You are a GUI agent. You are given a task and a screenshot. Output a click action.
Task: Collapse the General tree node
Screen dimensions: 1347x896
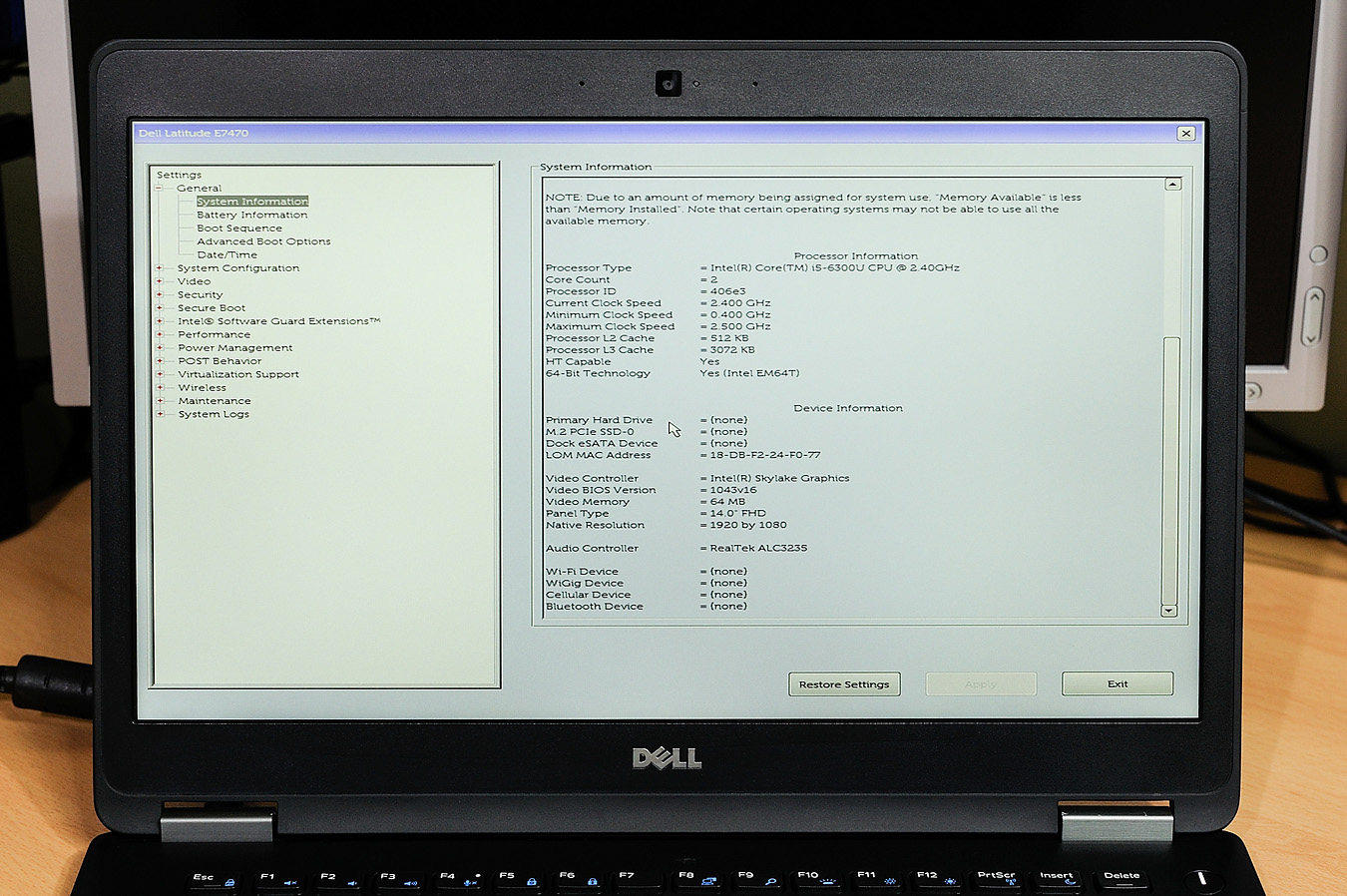click(x=159, y=188)
